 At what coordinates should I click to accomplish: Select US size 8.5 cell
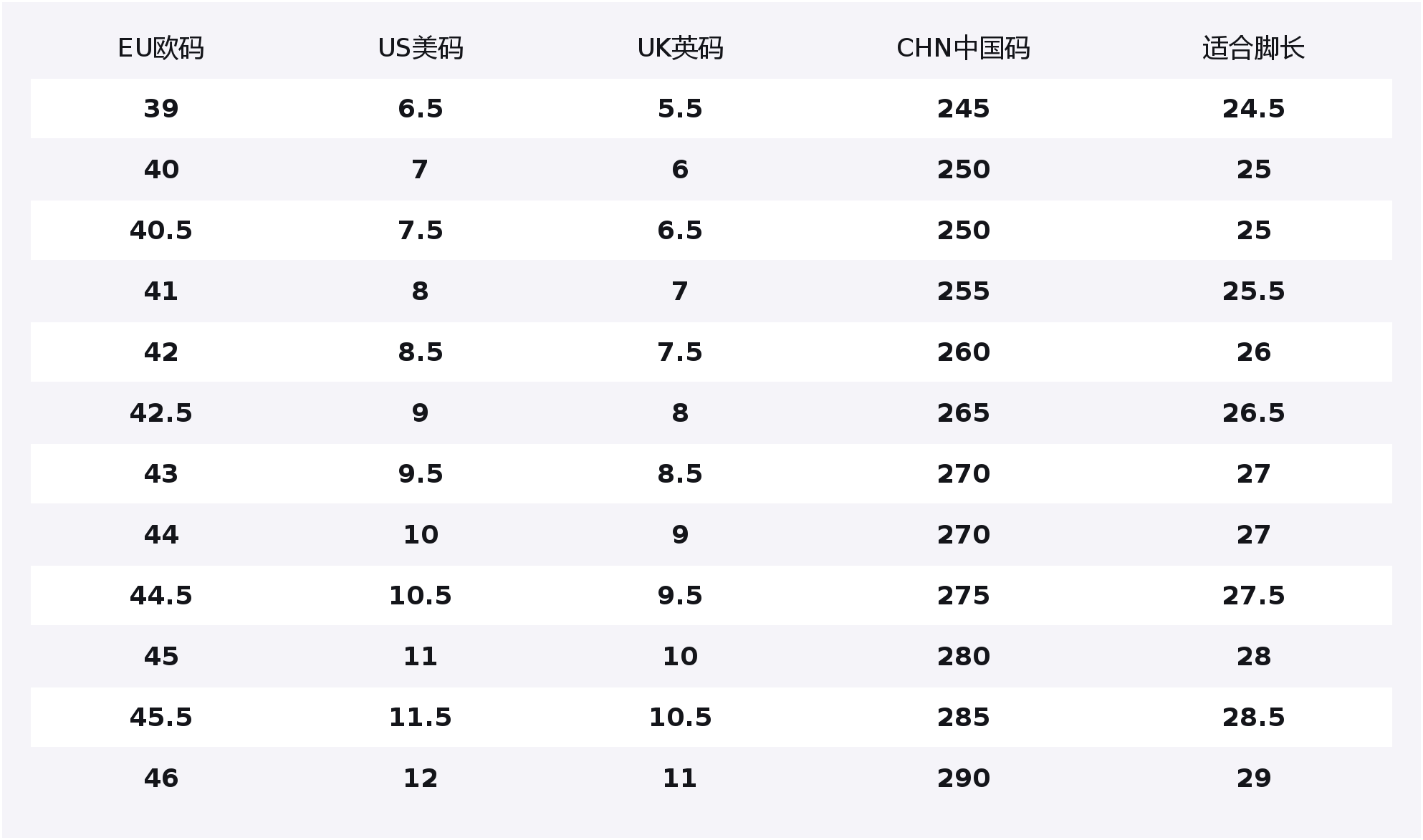421,352
